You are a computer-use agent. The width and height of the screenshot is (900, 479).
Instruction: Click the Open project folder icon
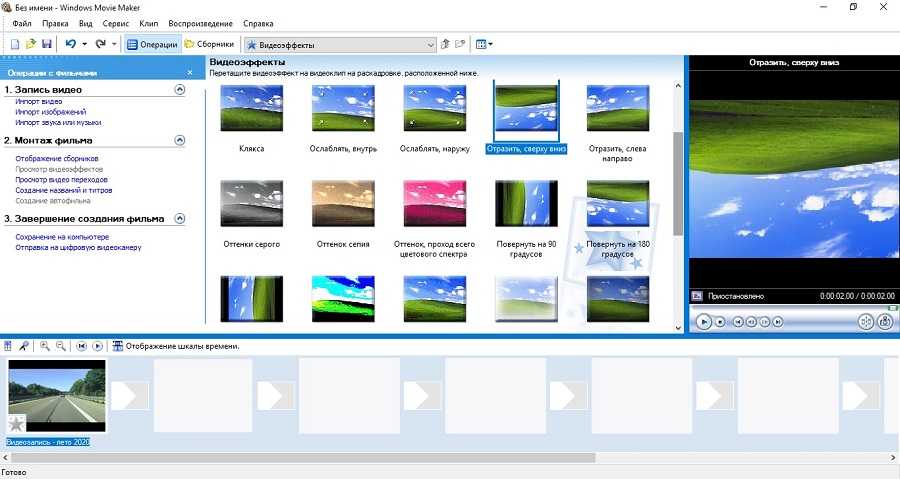pos(31,44)
